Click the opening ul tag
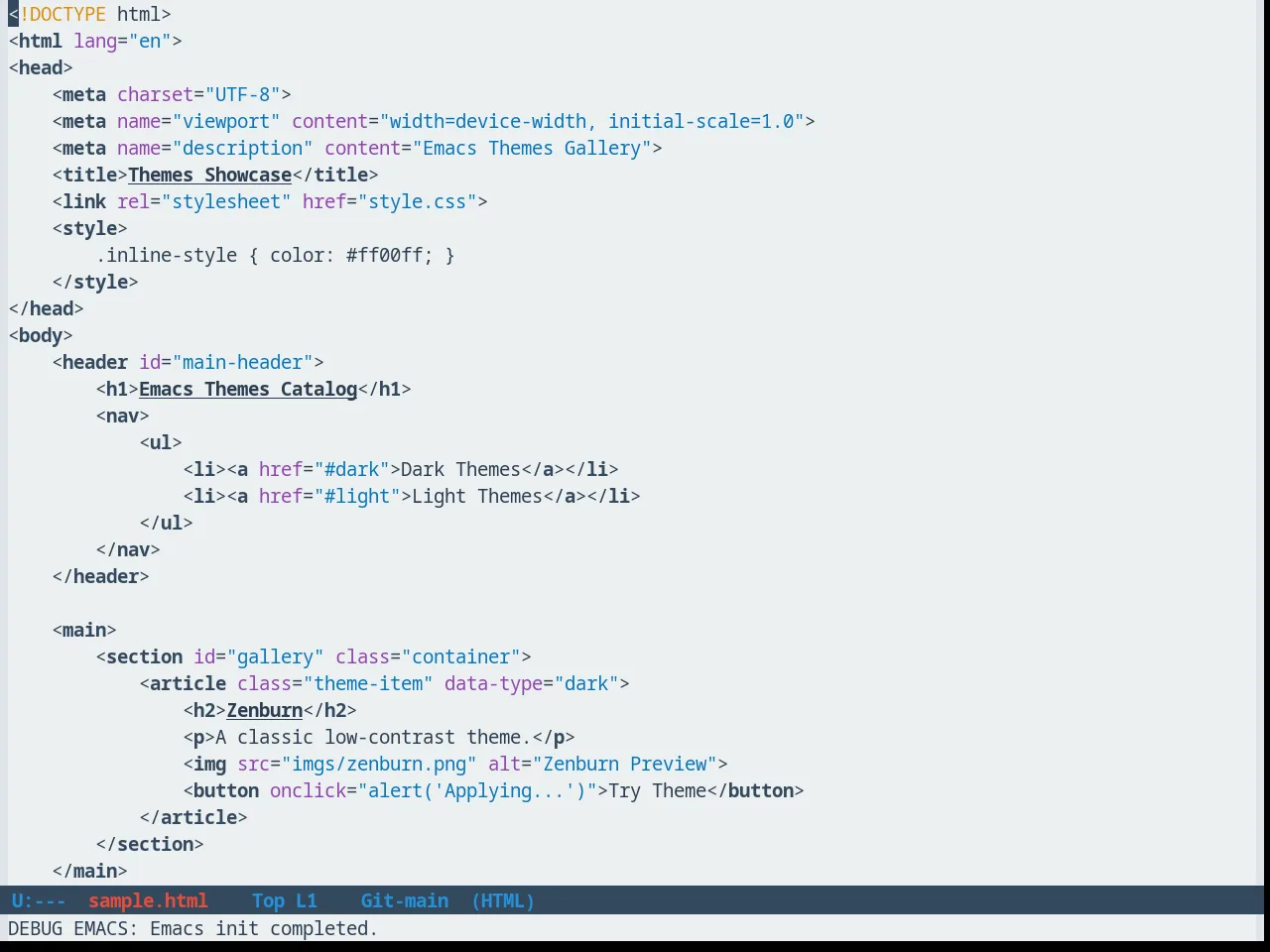 coord(161,442)
